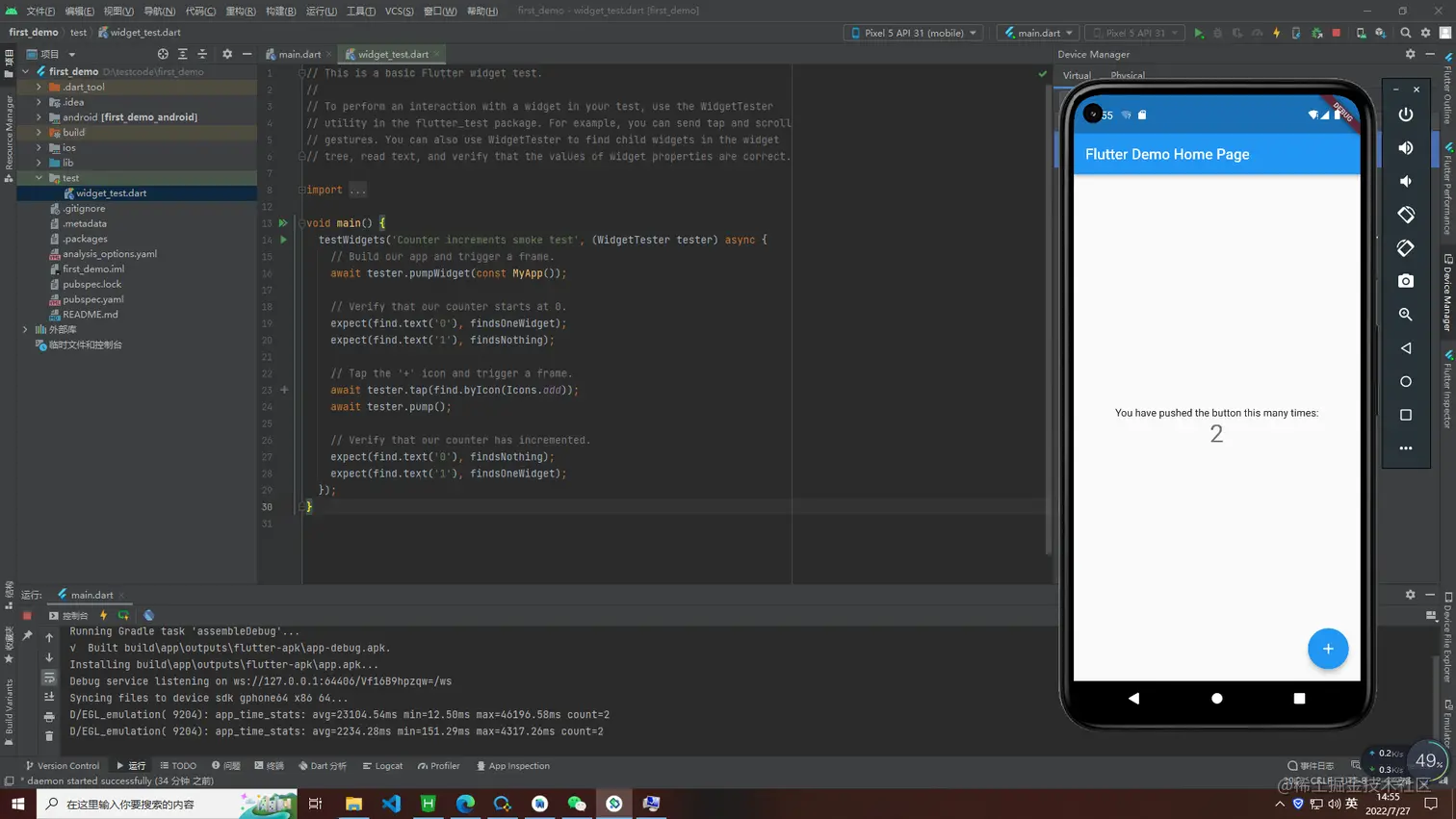Expand the folded import ... block

click(357, 191)
